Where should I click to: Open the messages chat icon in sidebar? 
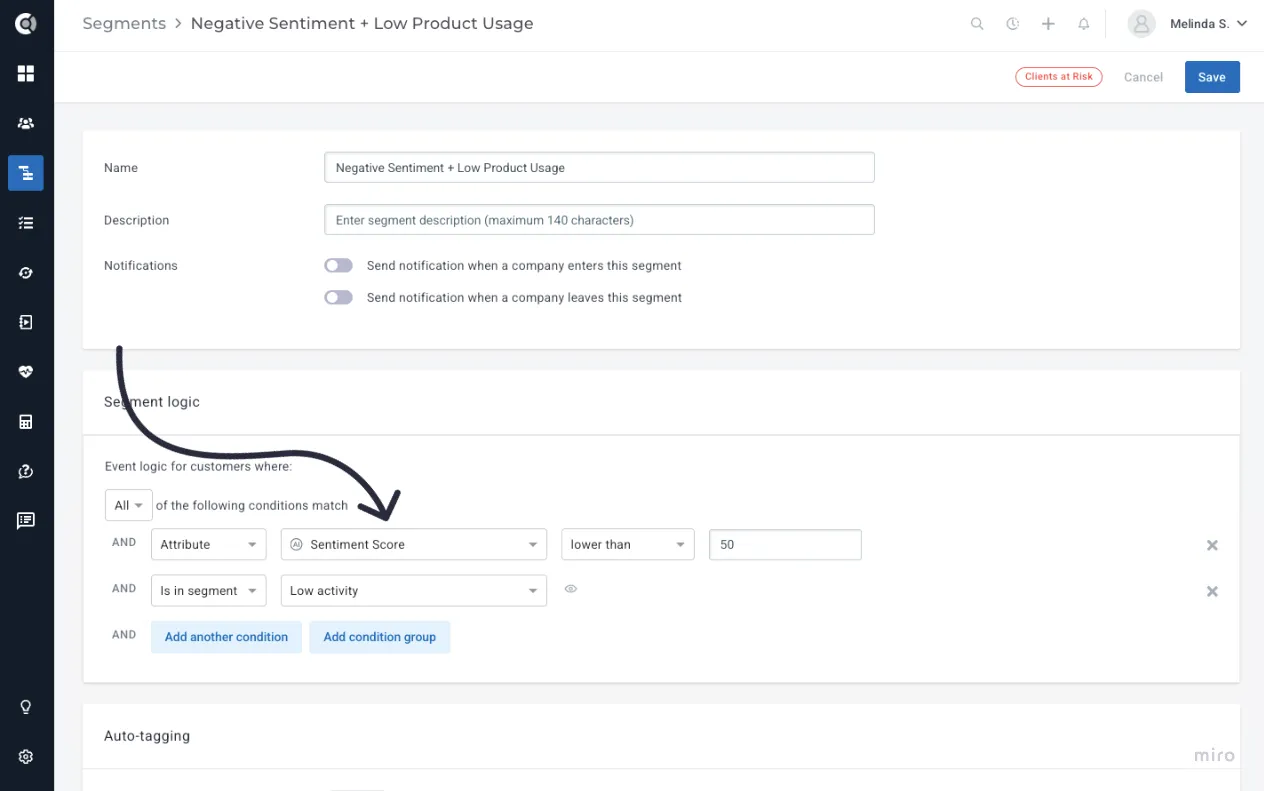[26, 520]
